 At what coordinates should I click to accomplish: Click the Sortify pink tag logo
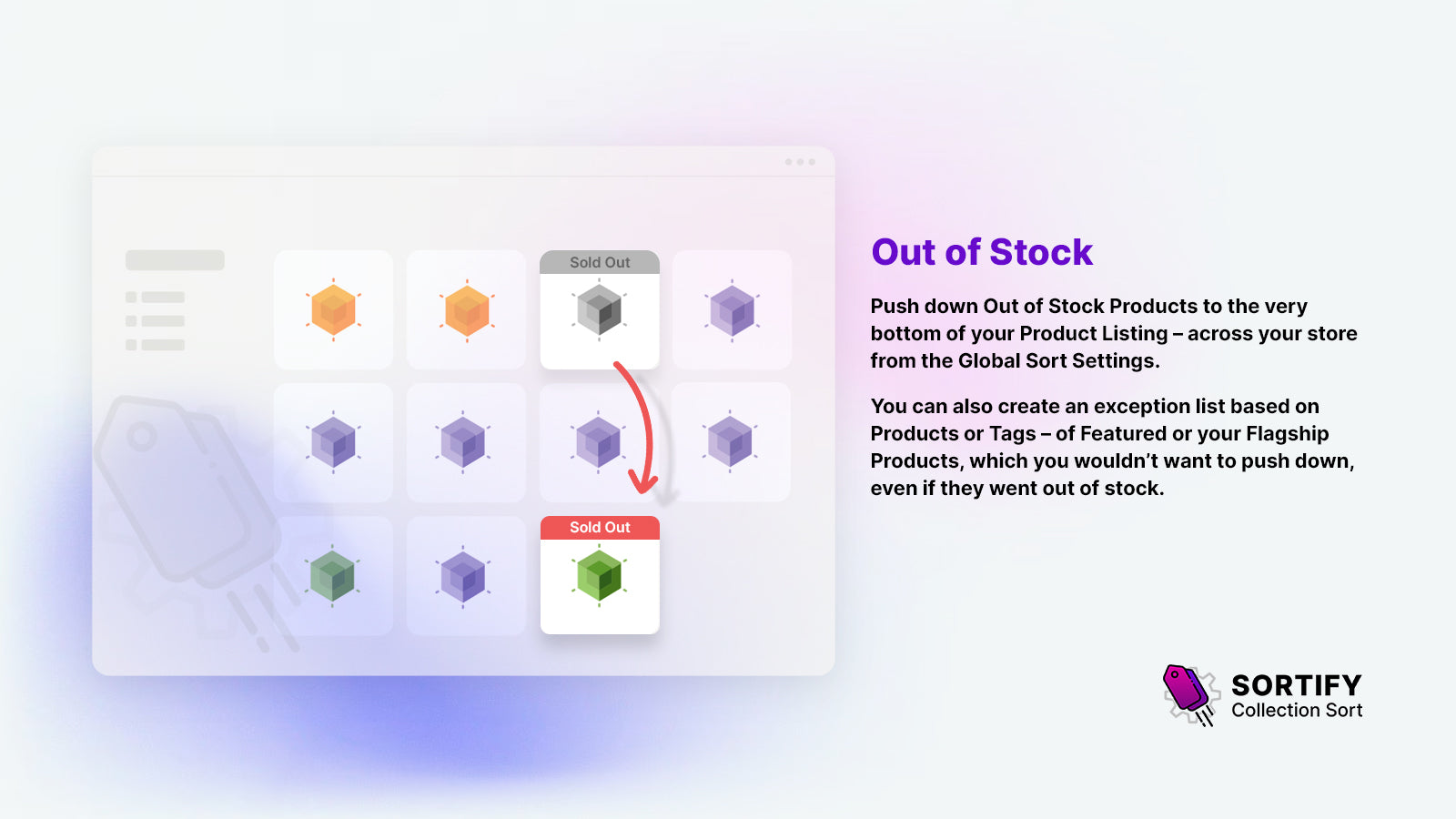(1187, 692)
